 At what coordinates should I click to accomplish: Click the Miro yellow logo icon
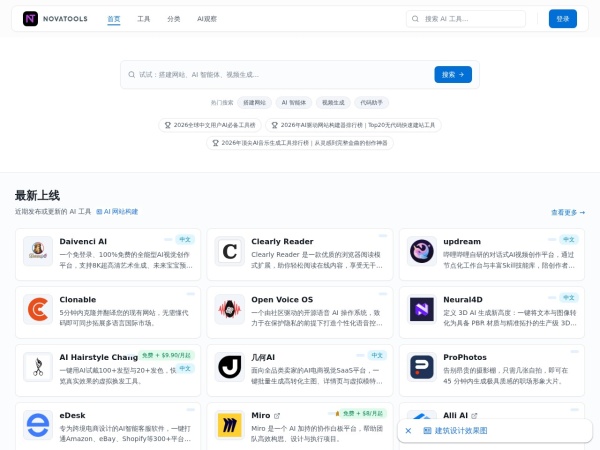[230, 425]
